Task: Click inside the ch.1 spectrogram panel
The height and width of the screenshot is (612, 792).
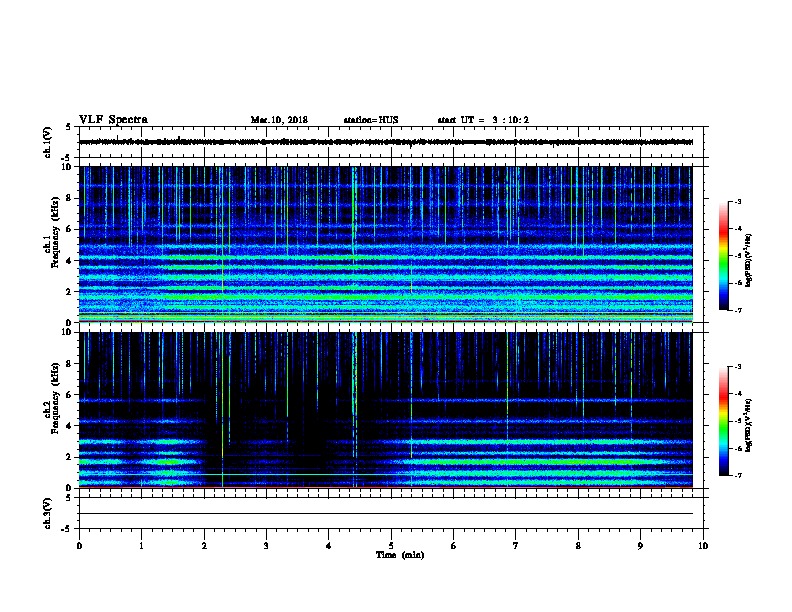Action: pyautogui.click(x=386, y=244)
